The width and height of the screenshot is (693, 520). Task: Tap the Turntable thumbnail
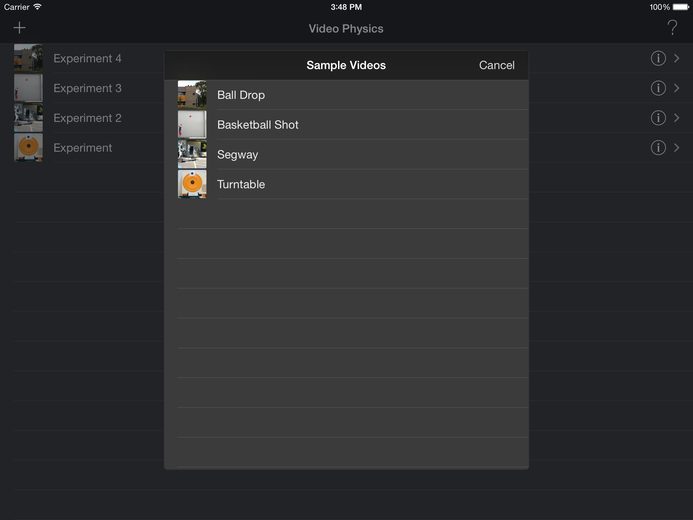click(x=192, y=184)
